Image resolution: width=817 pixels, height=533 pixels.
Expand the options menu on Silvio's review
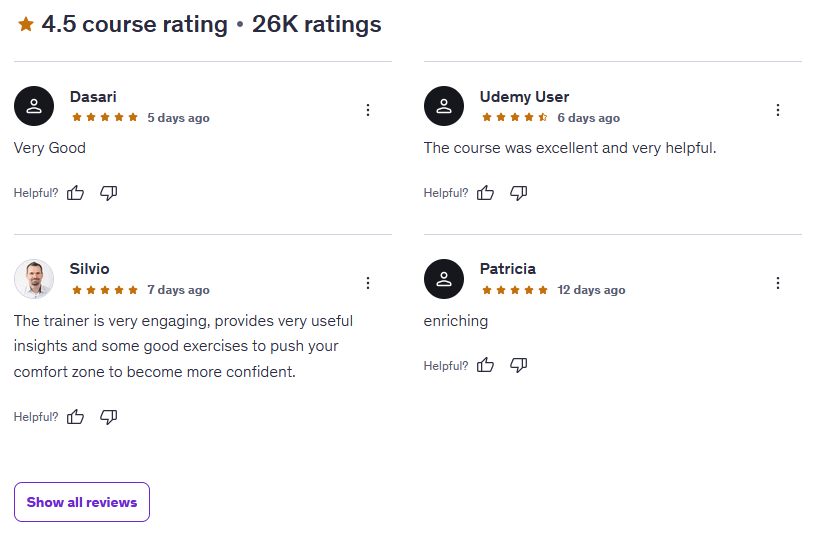click(368, 283)
